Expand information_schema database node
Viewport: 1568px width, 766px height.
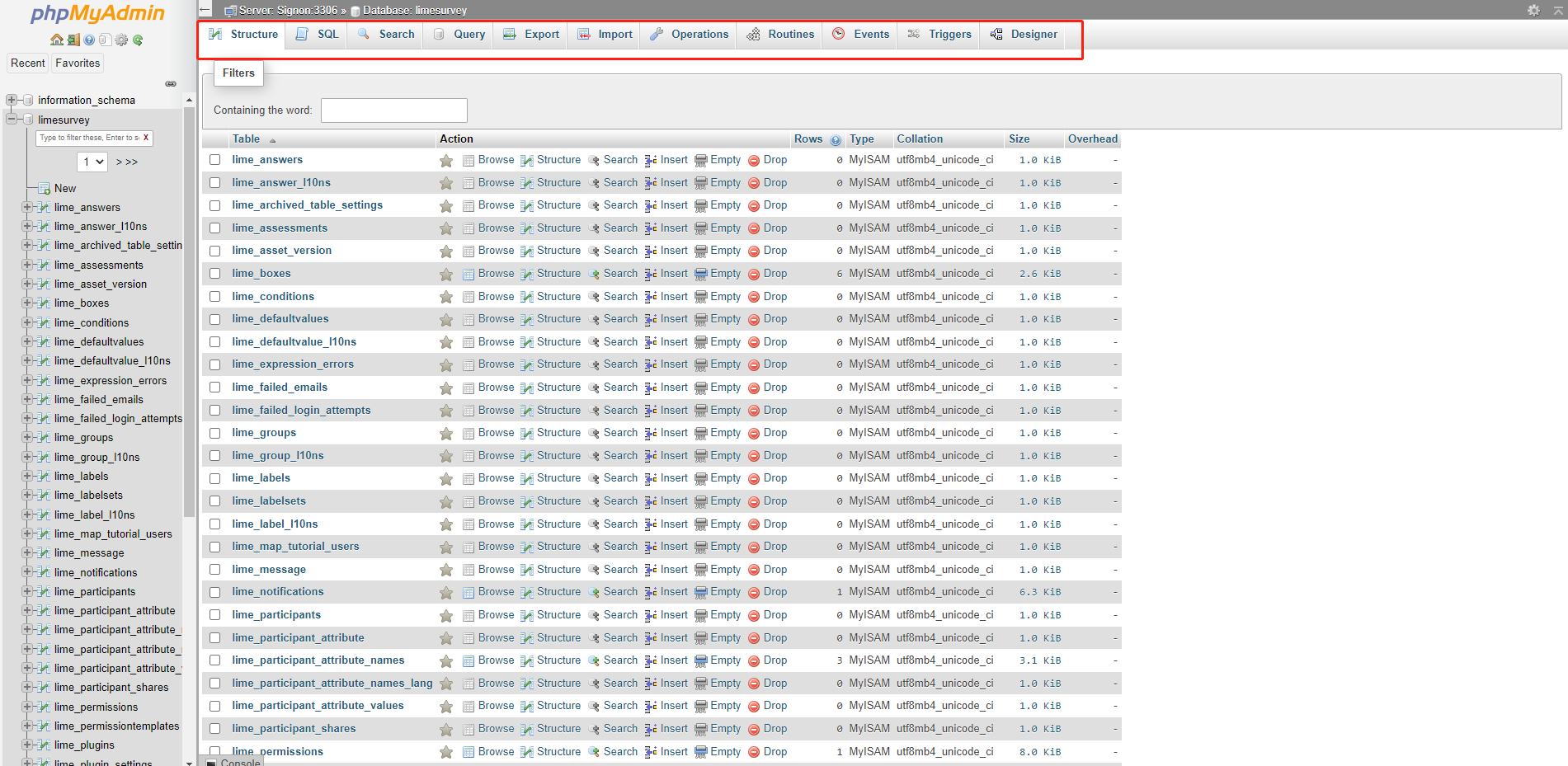12,100
